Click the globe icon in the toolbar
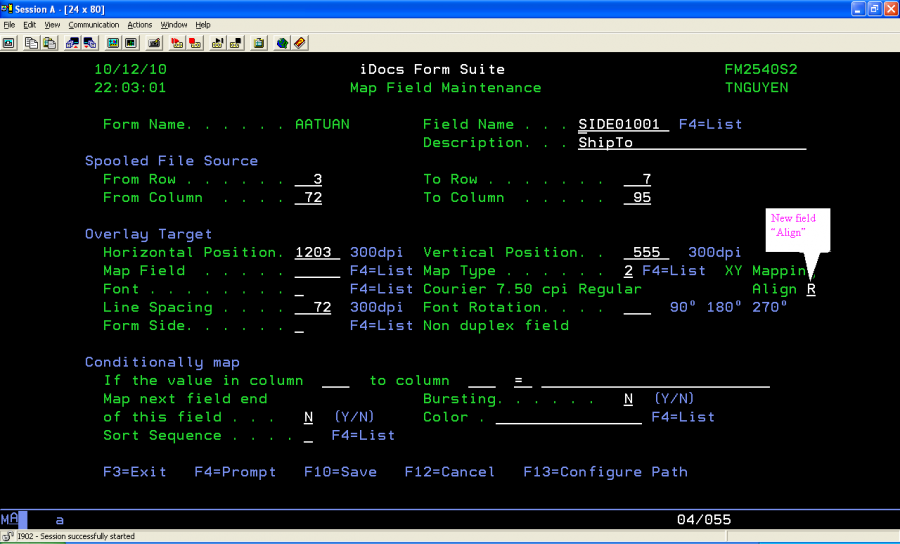Screen dimensions: 900x544 [x=283, y=43]
